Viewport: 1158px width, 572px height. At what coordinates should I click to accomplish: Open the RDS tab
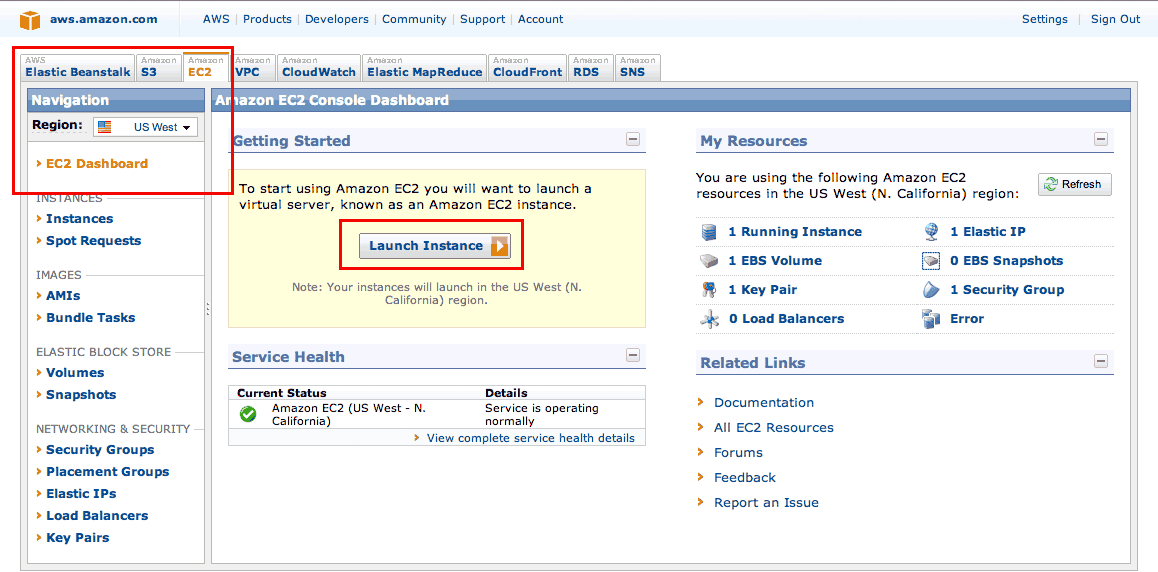[592, 67]
